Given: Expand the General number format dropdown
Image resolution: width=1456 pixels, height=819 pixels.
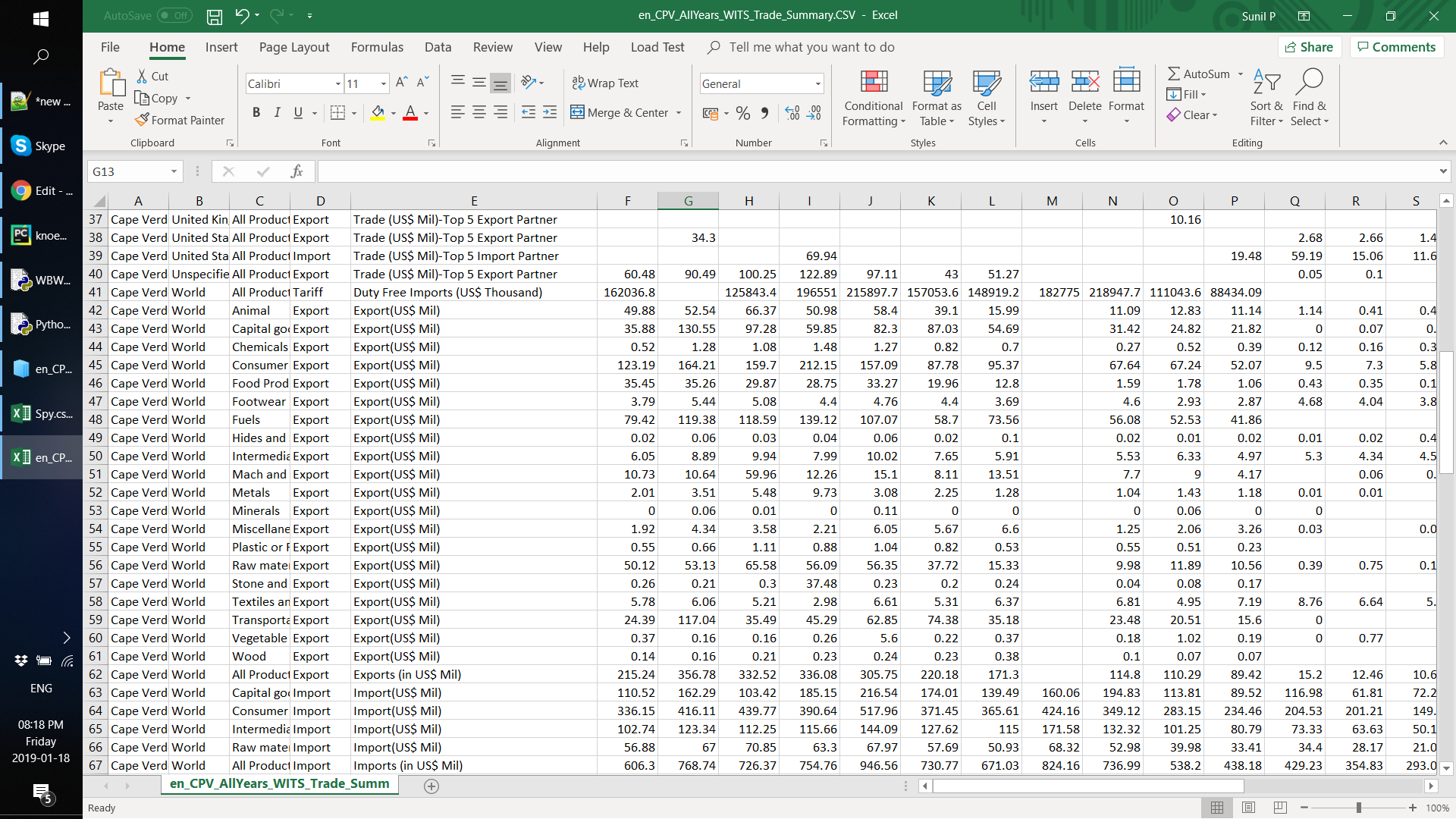Looking at the screenshot, I should tap(817, 83).
